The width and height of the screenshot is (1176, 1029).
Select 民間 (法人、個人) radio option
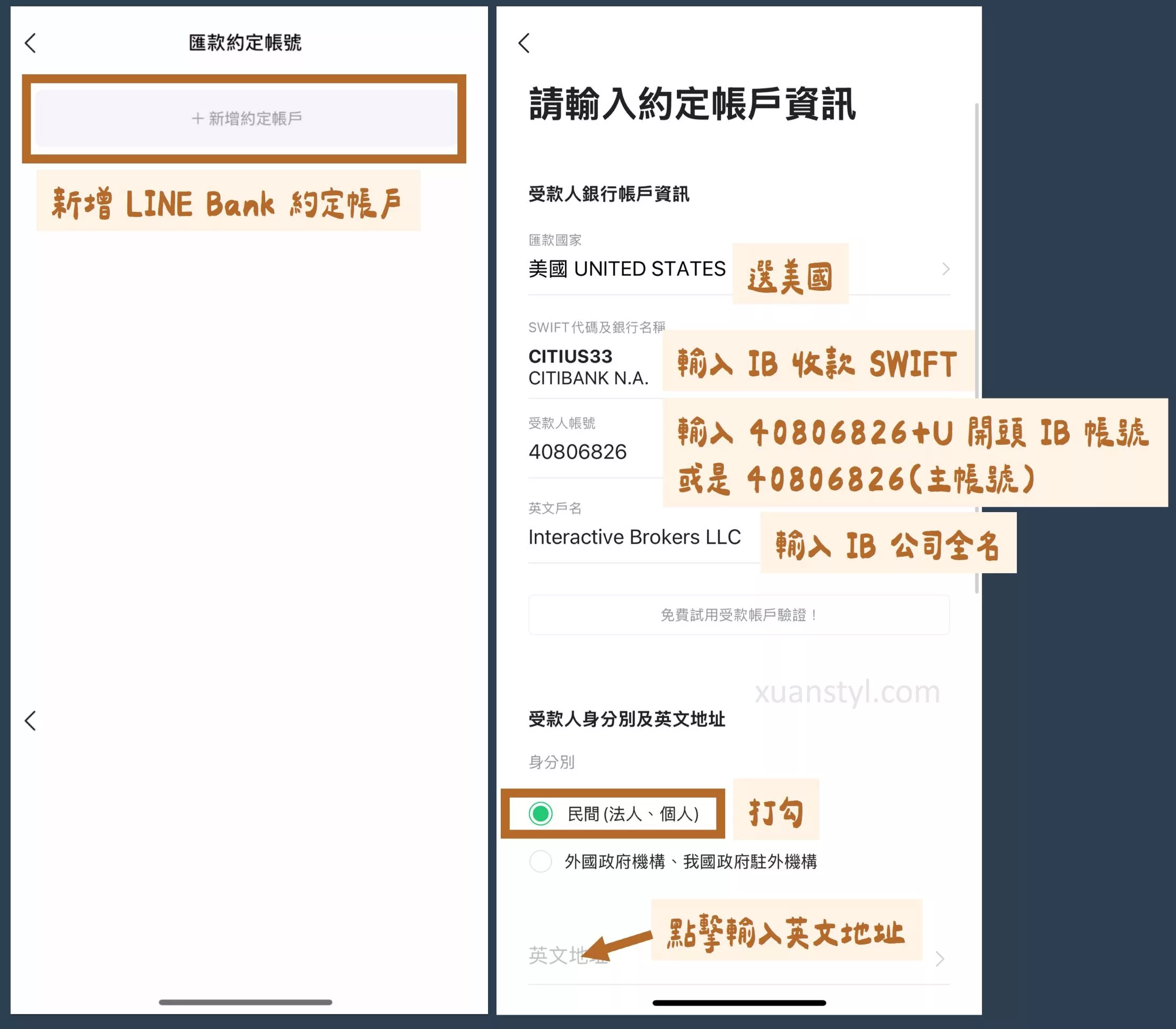click(x=541, y=813)
